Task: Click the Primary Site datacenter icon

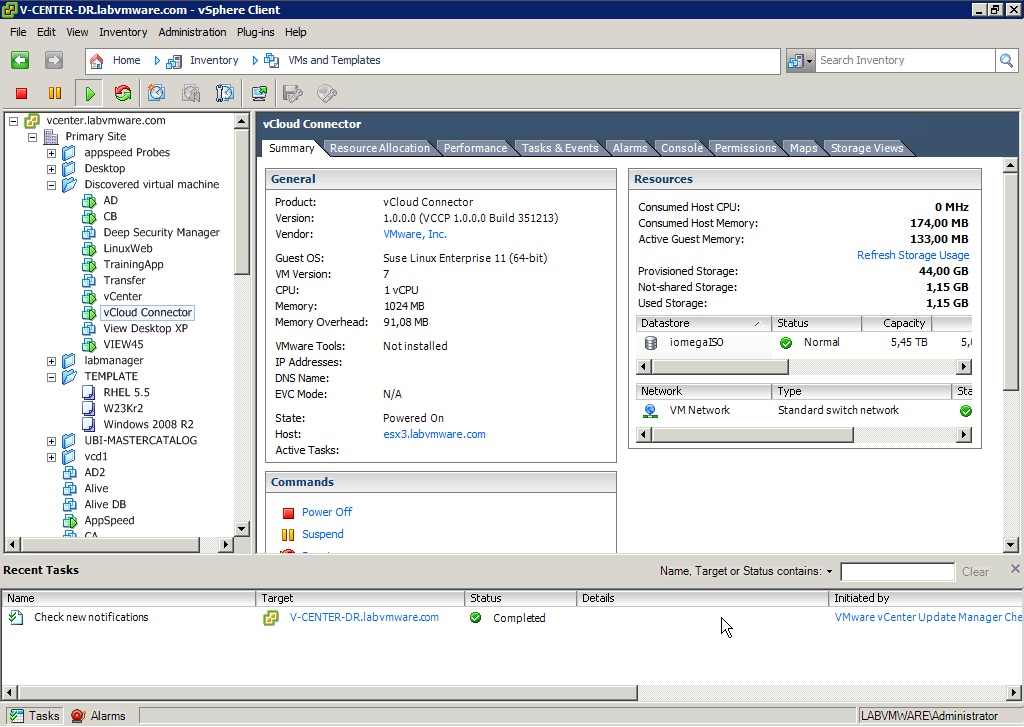Action: pos(51,137)
